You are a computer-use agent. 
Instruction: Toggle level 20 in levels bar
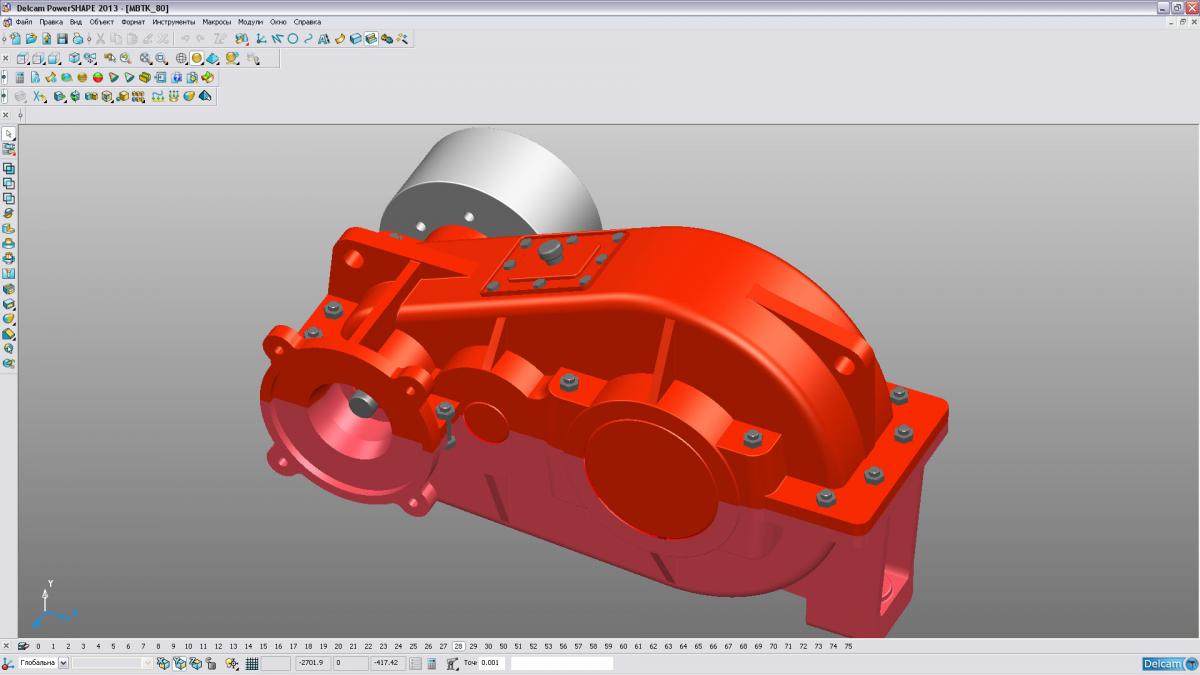click(x=338, y=646)
